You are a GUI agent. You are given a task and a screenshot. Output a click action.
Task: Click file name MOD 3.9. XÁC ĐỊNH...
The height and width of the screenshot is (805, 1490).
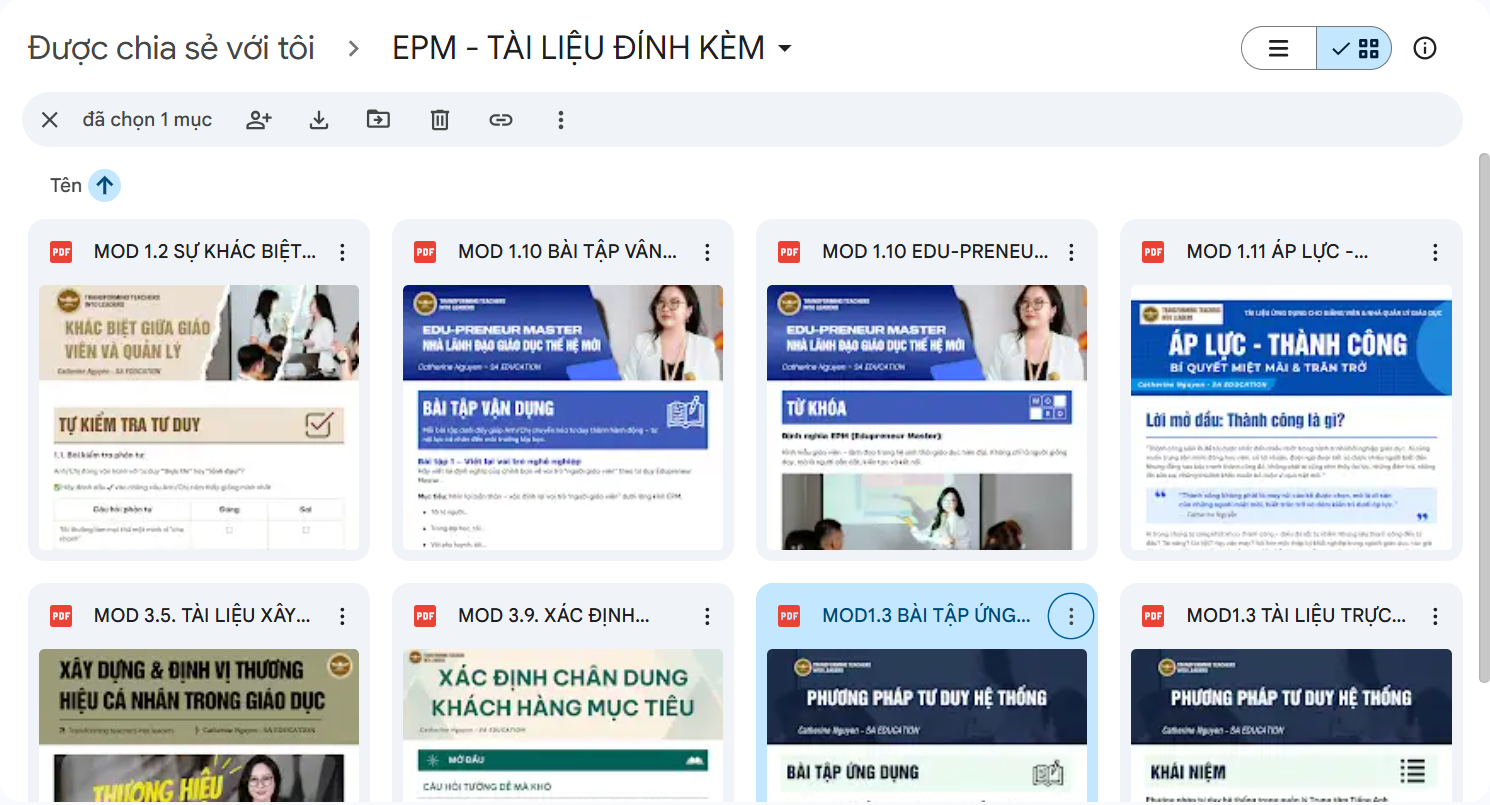554,616
